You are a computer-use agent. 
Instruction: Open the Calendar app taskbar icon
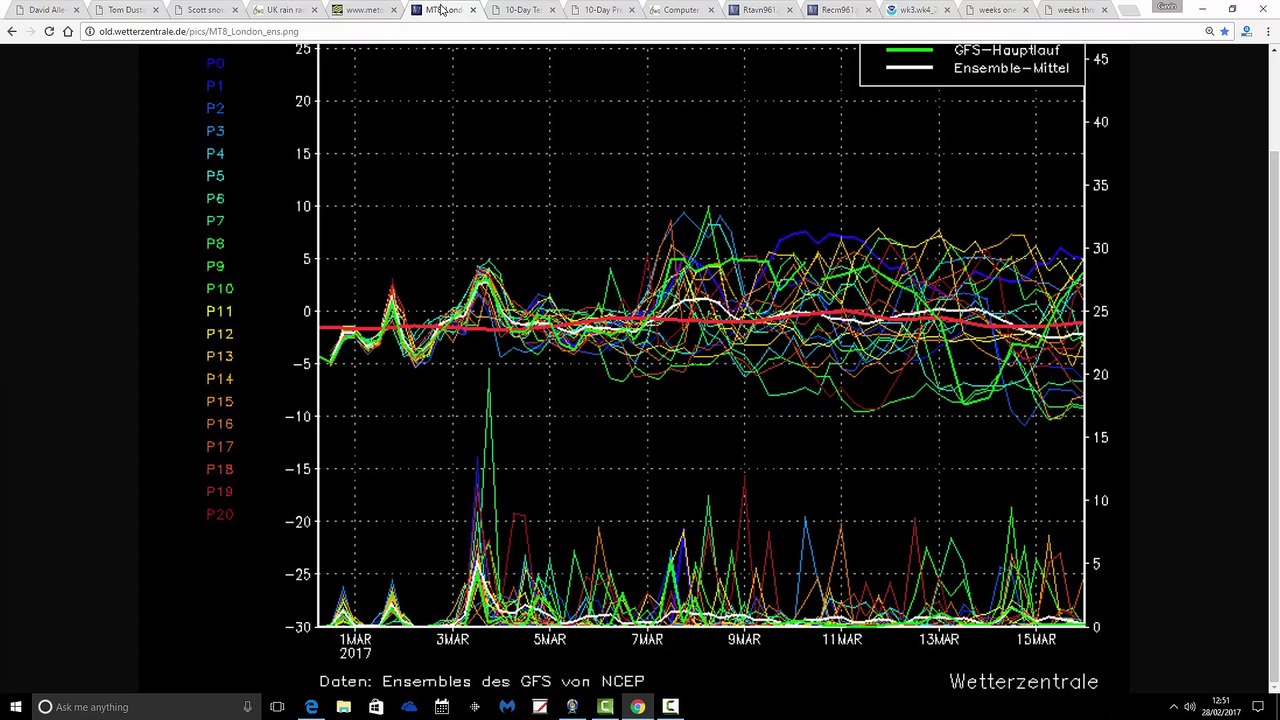pos(442,707)
